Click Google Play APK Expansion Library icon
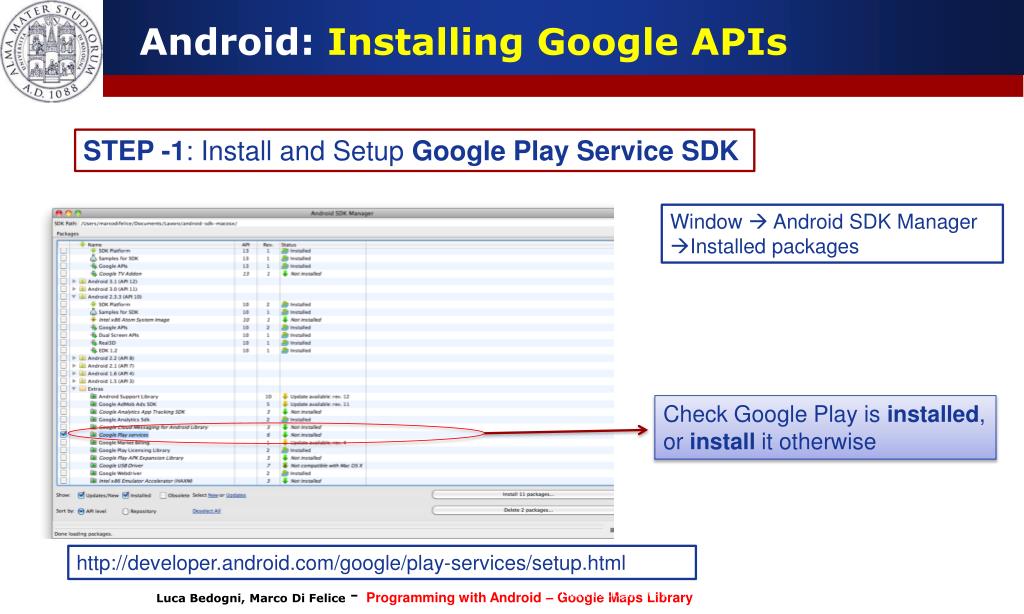The height and width of the screenshot is (614, 1024). [x=93, y=458]
